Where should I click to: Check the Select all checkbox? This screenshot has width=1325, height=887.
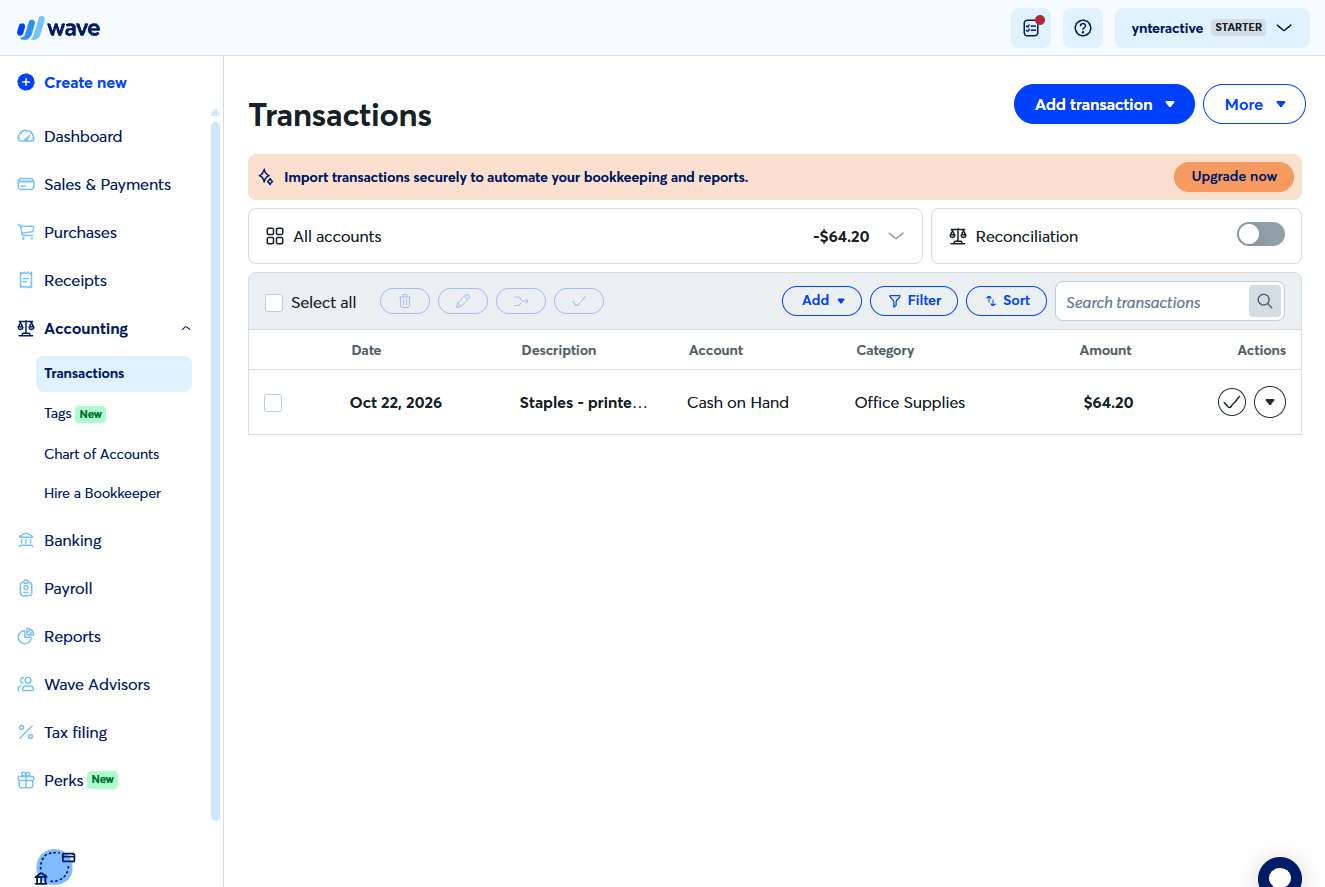(274, 302)
